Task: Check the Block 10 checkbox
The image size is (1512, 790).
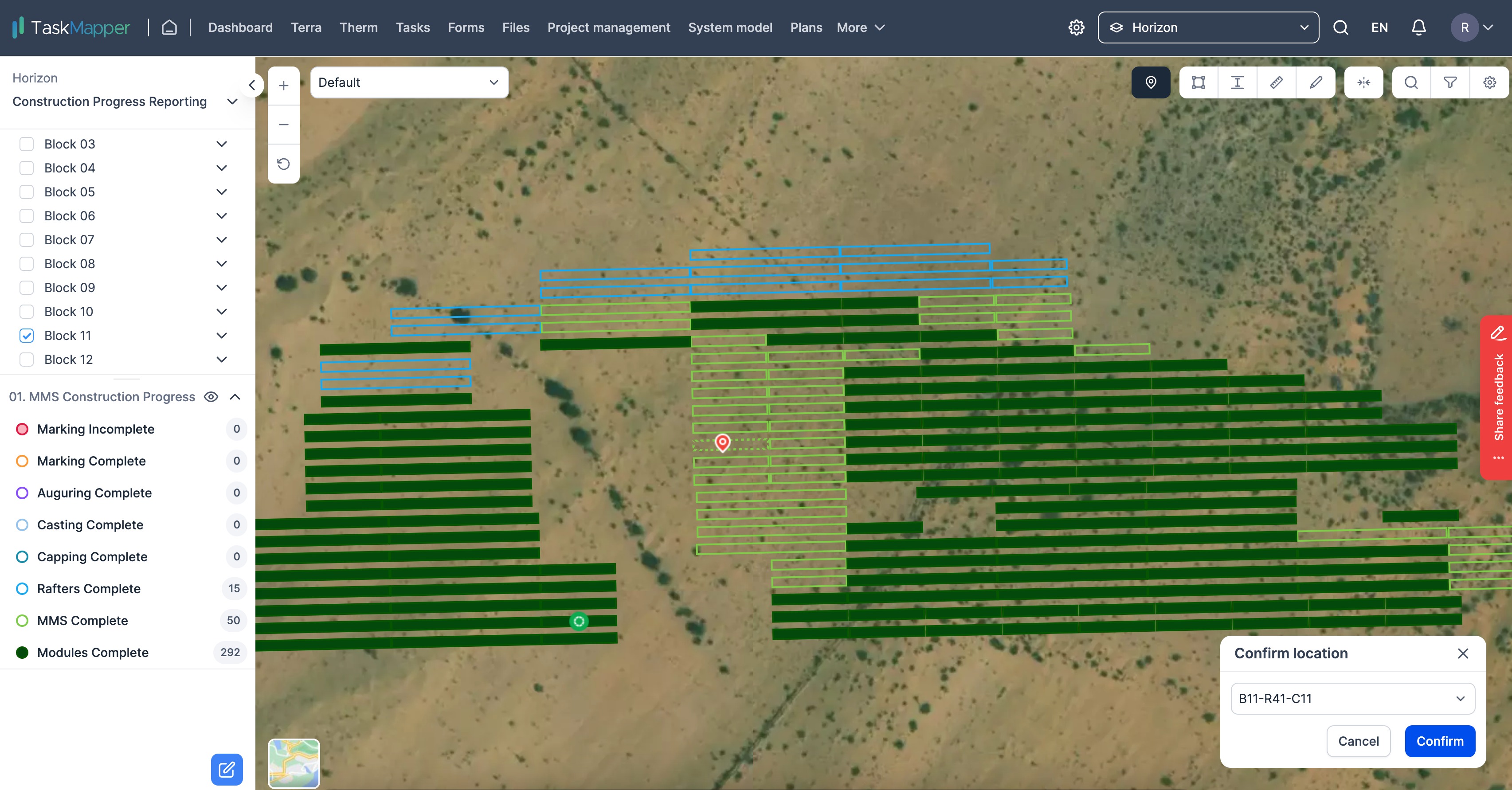Action: click(x=27, y=312)
